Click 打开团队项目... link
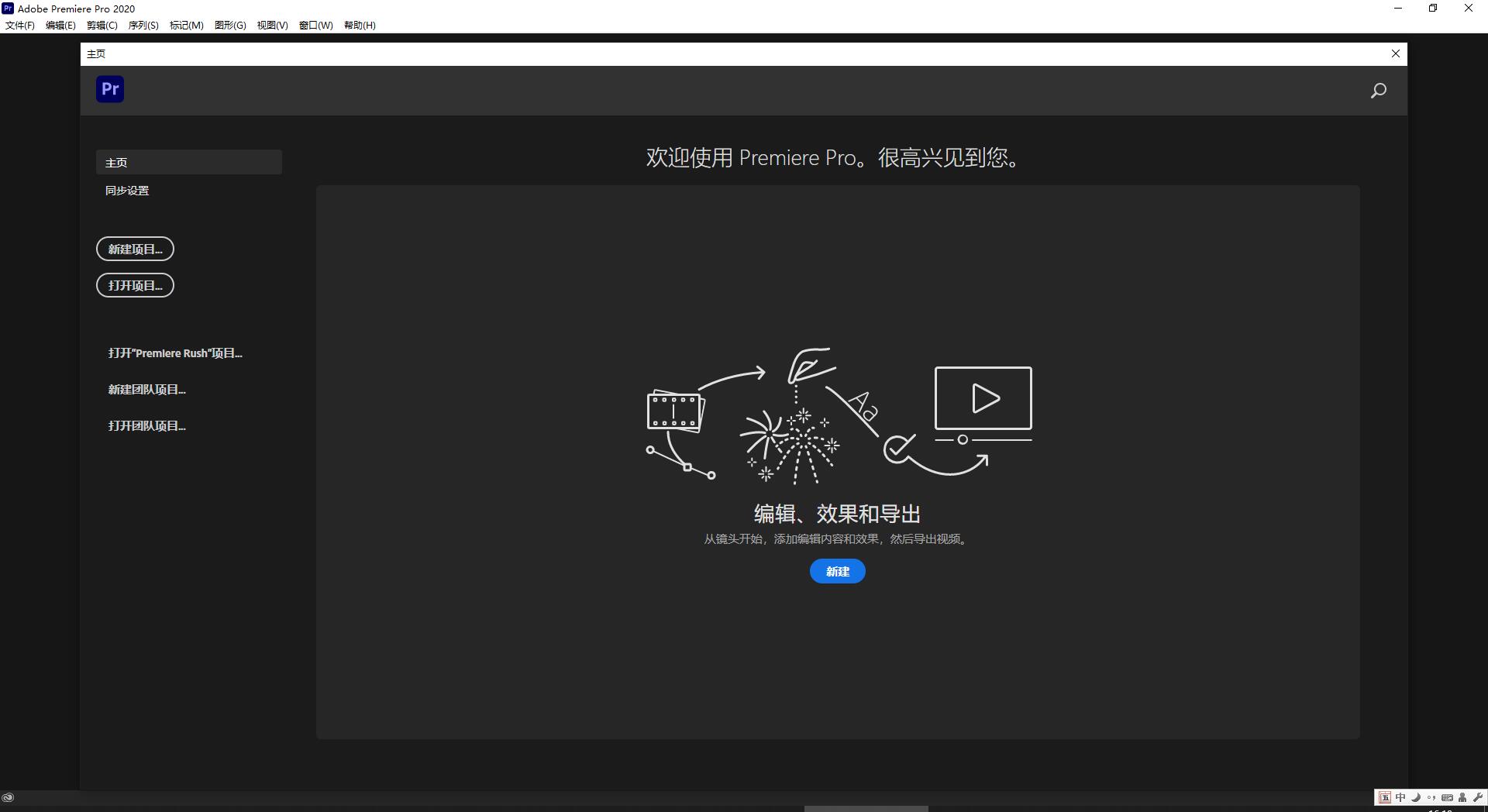This screenshot has width=1488, height=812. [x=146, y=426]
